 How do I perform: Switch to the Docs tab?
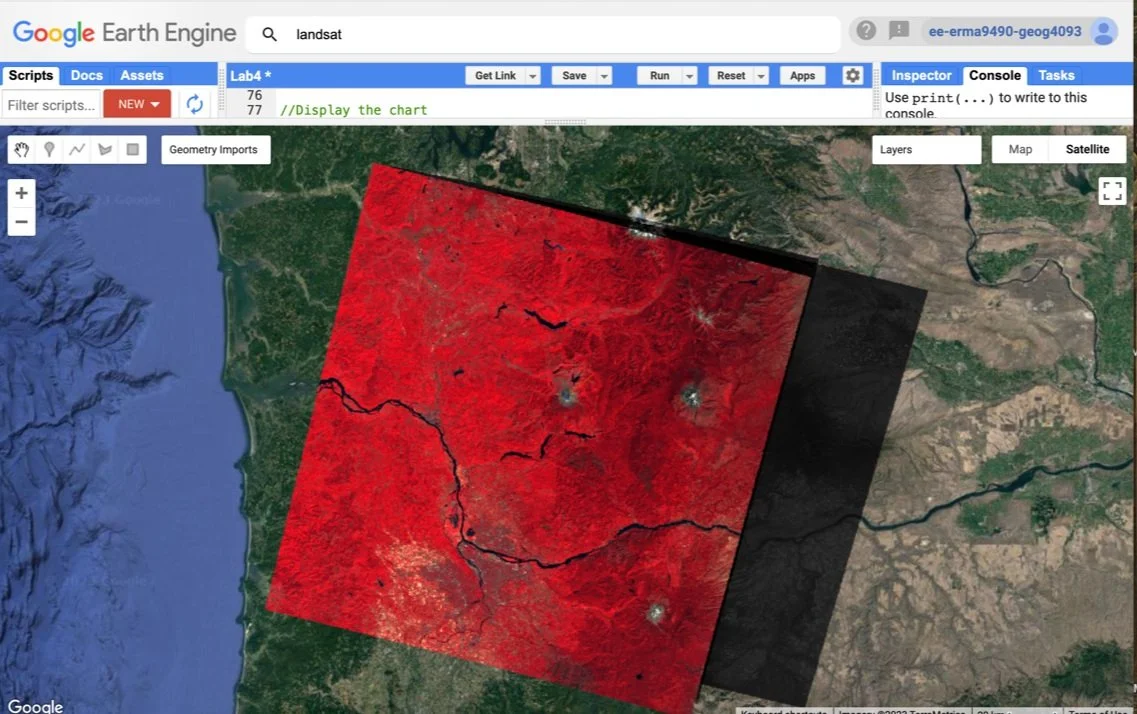(87, 75)
